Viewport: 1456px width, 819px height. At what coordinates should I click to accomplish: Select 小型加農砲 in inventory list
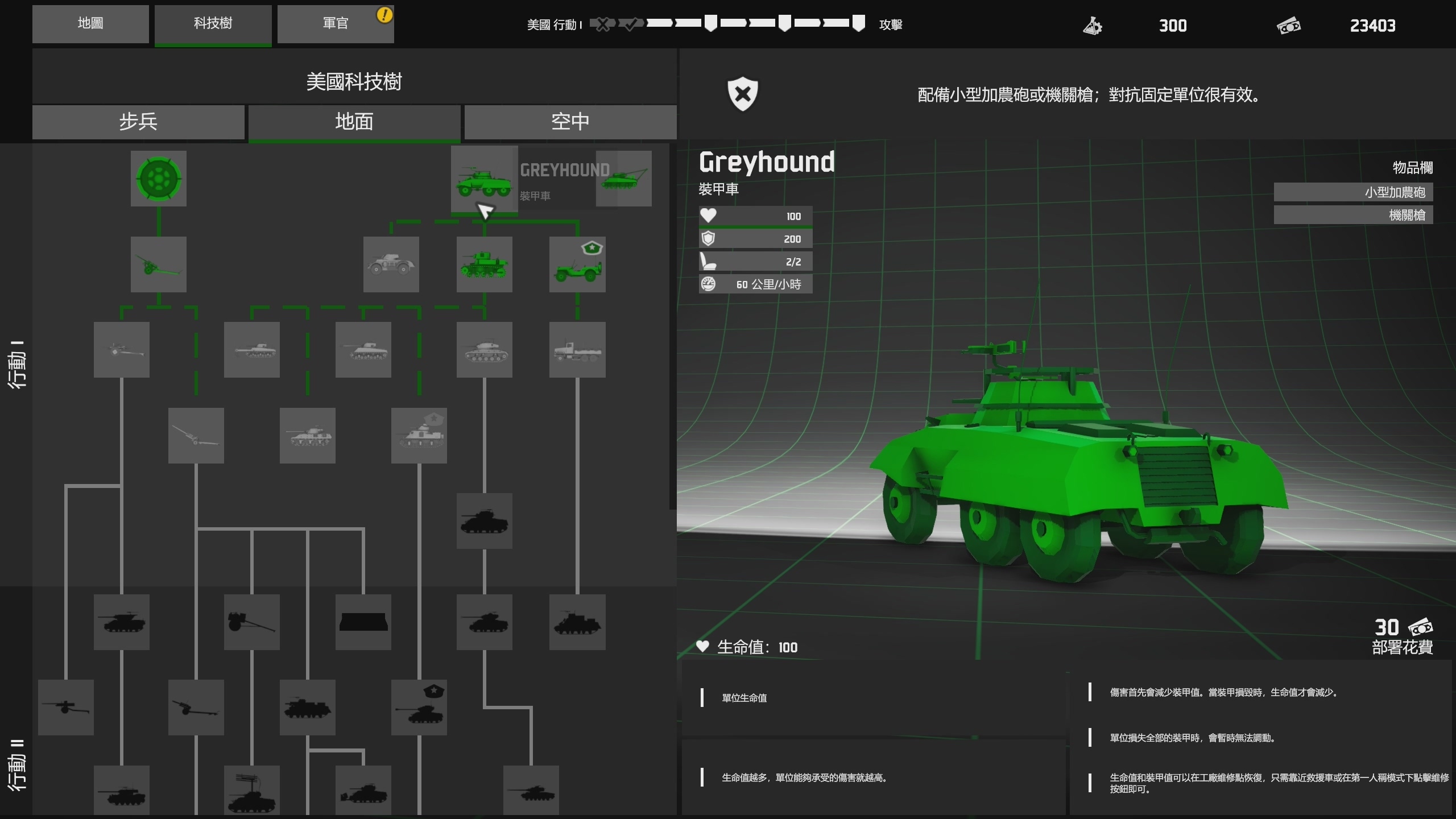pyautogui.click(x=1353, y=192)
